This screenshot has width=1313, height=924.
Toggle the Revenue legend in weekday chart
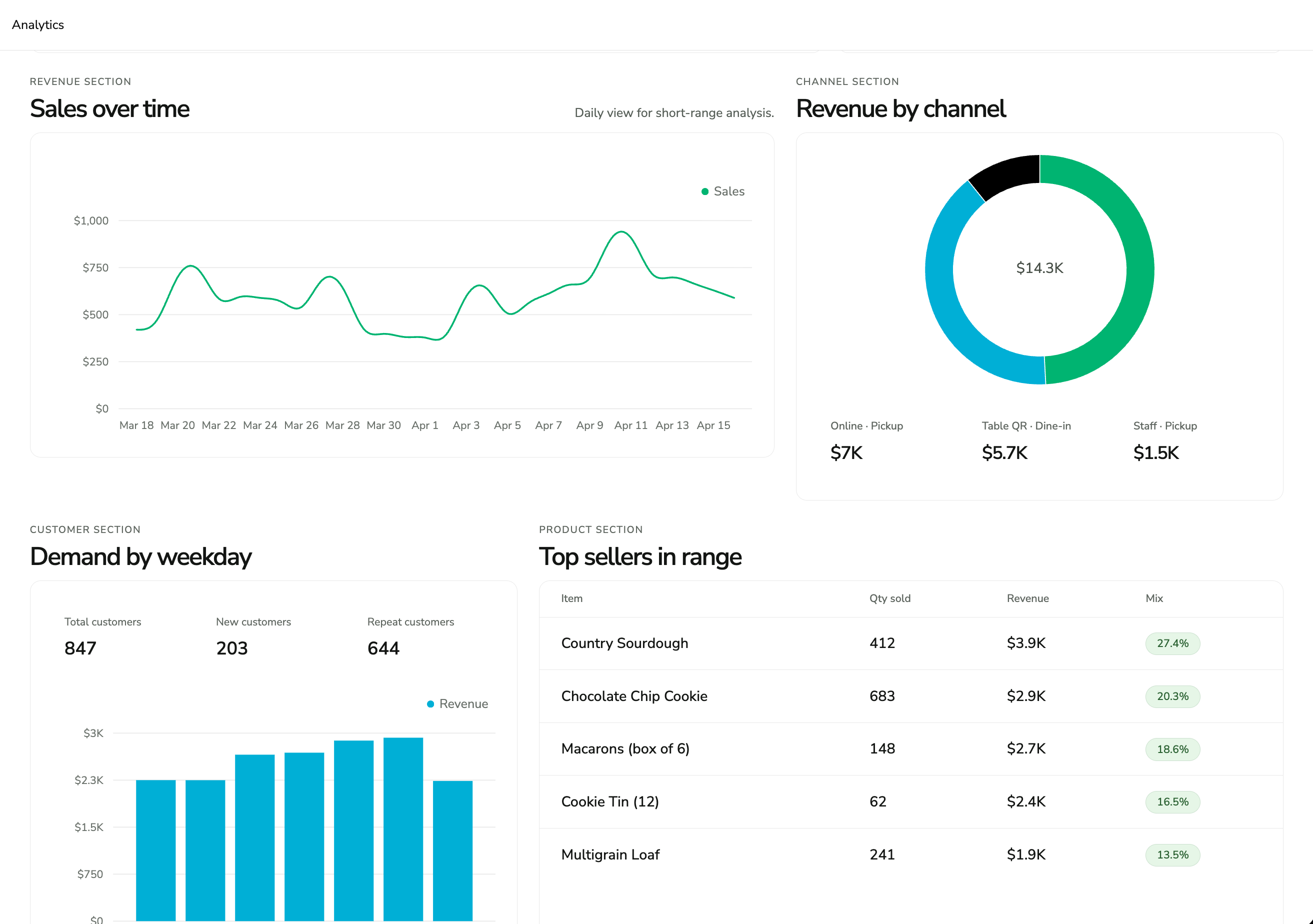coord(457,704)
